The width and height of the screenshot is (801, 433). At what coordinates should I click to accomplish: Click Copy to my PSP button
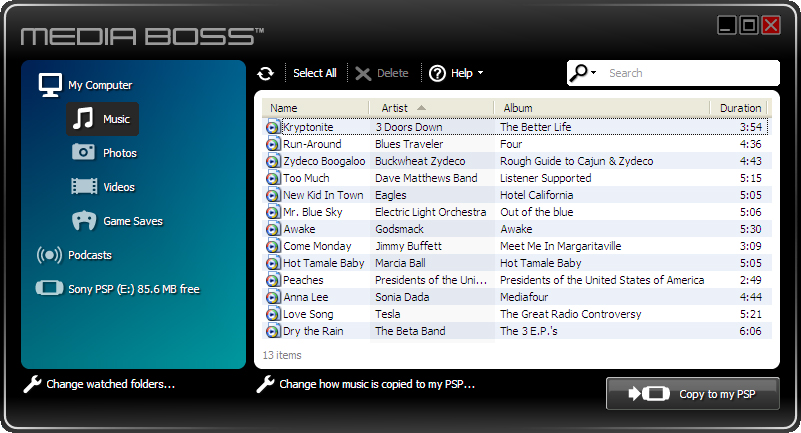693,394
